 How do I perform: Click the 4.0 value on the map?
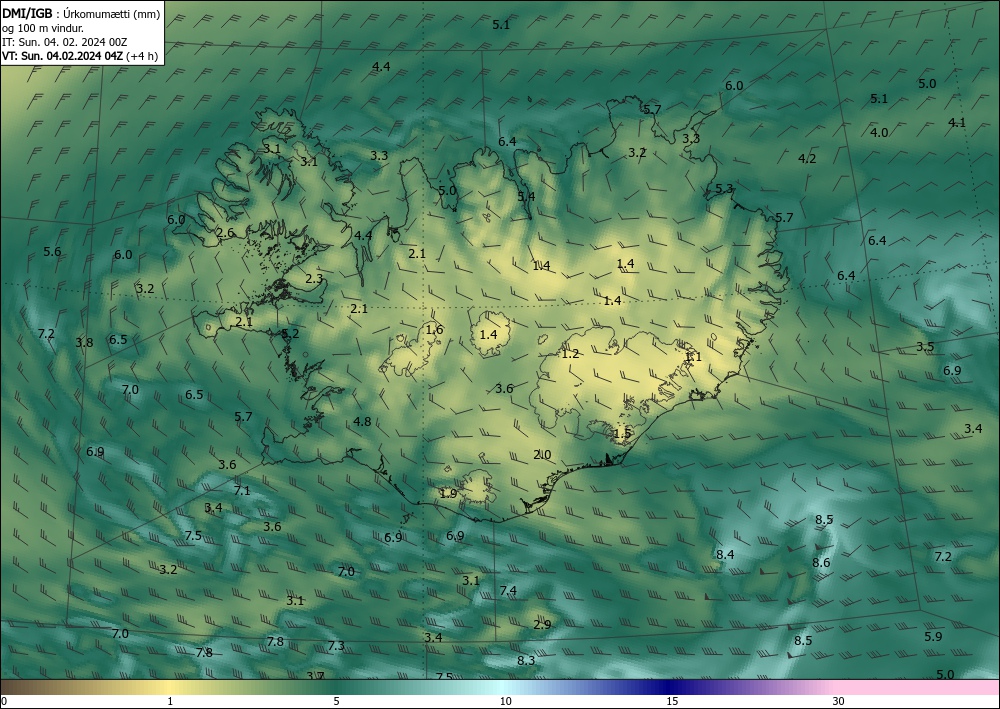(x=879, y=133)
